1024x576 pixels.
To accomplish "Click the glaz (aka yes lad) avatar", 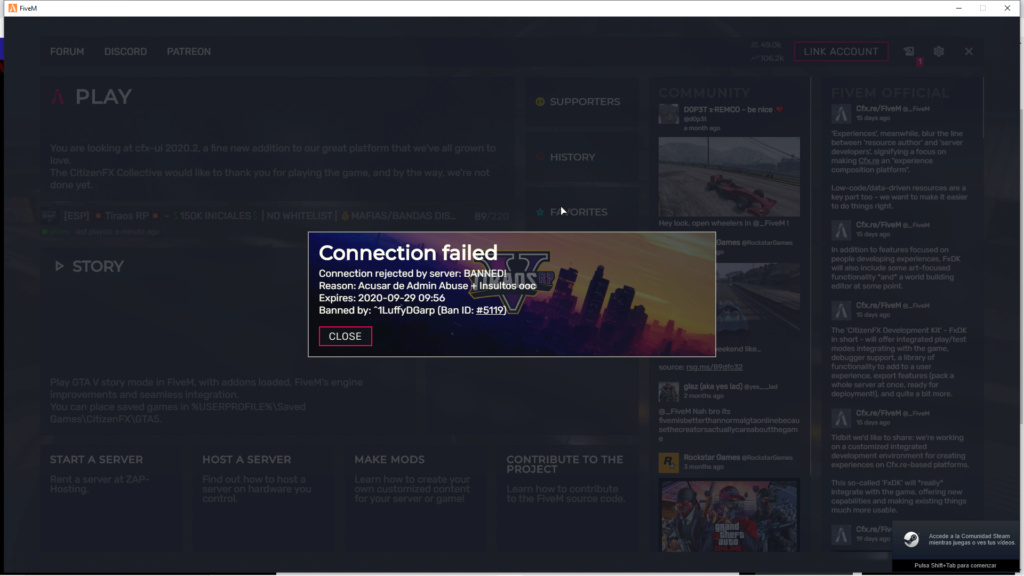I will pyautogui.click(x=668, y=392).
